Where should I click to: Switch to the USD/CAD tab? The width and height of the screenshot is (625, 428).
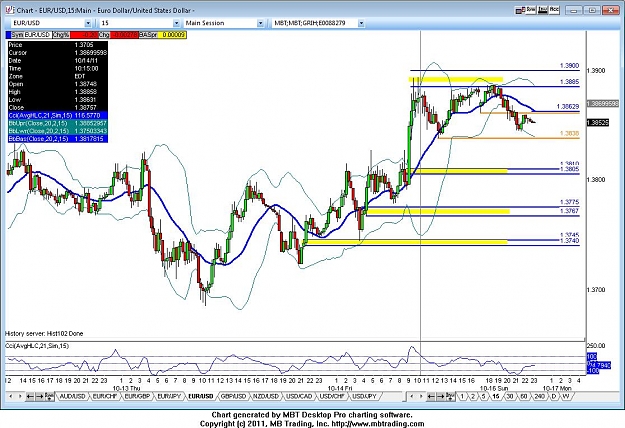(x=299, y=397)
